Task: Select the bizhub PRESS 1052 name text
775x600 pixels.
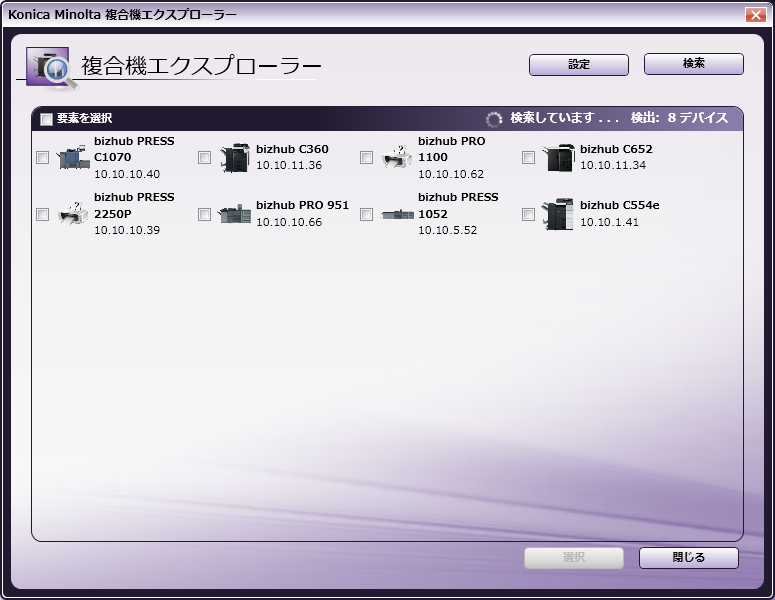Action: [458, 206]
